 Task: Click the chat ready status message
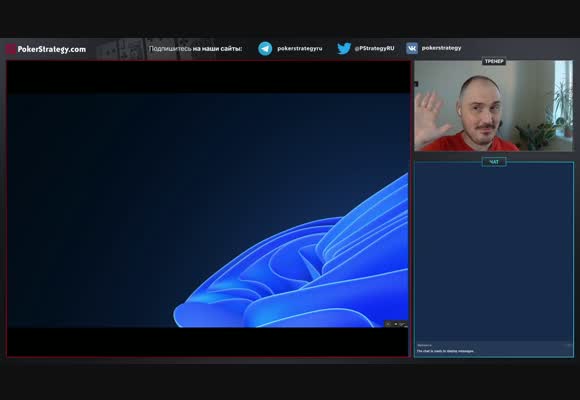tap(445, 351)
